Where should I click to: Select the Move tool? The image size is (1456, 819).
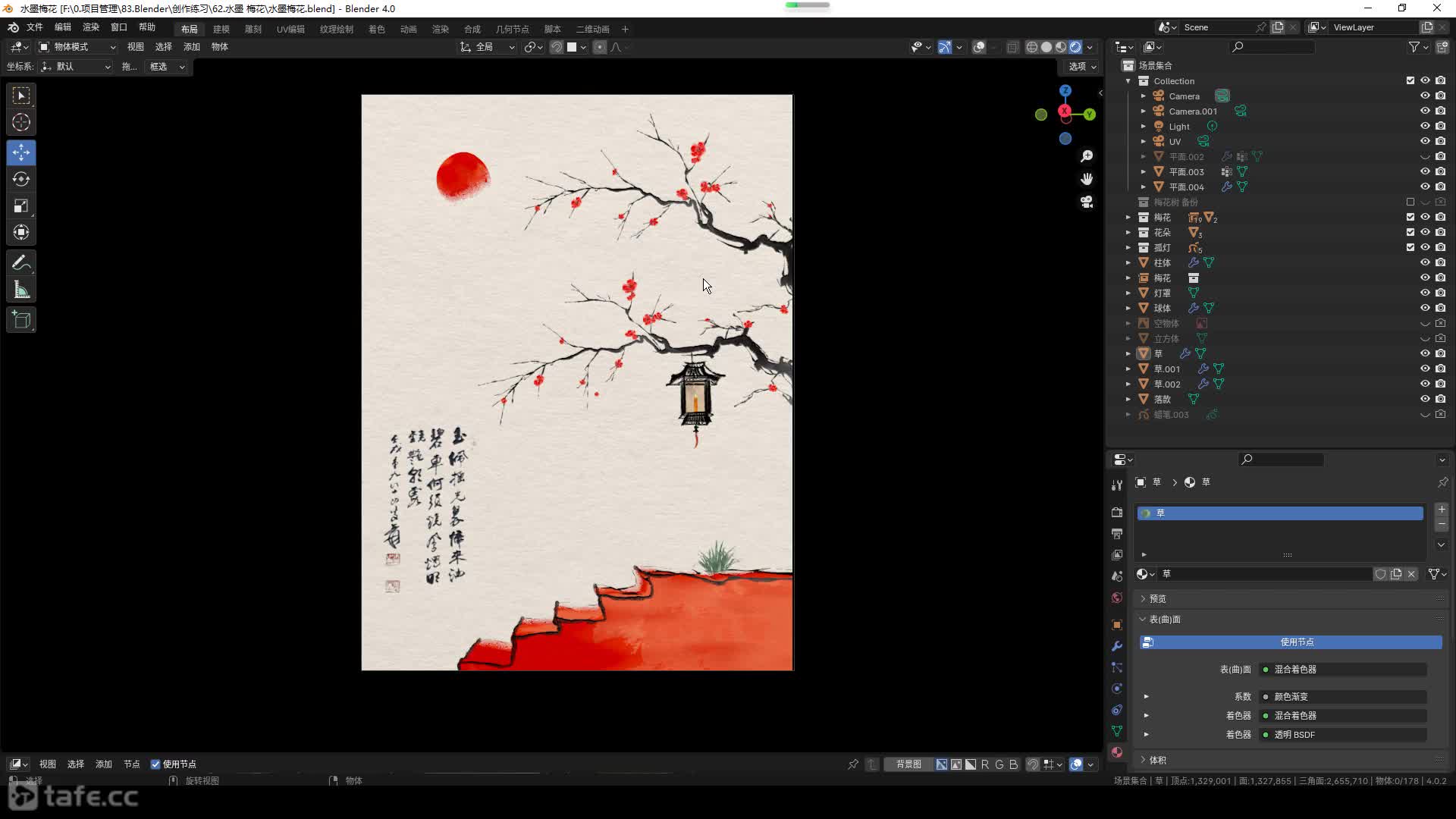coord(21,152)
